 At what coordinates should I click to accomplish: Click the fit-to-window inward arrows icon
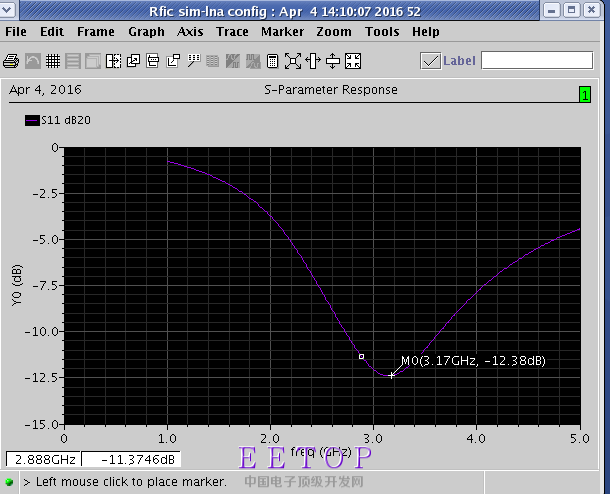pyautogui.click(x=353, y=61)
